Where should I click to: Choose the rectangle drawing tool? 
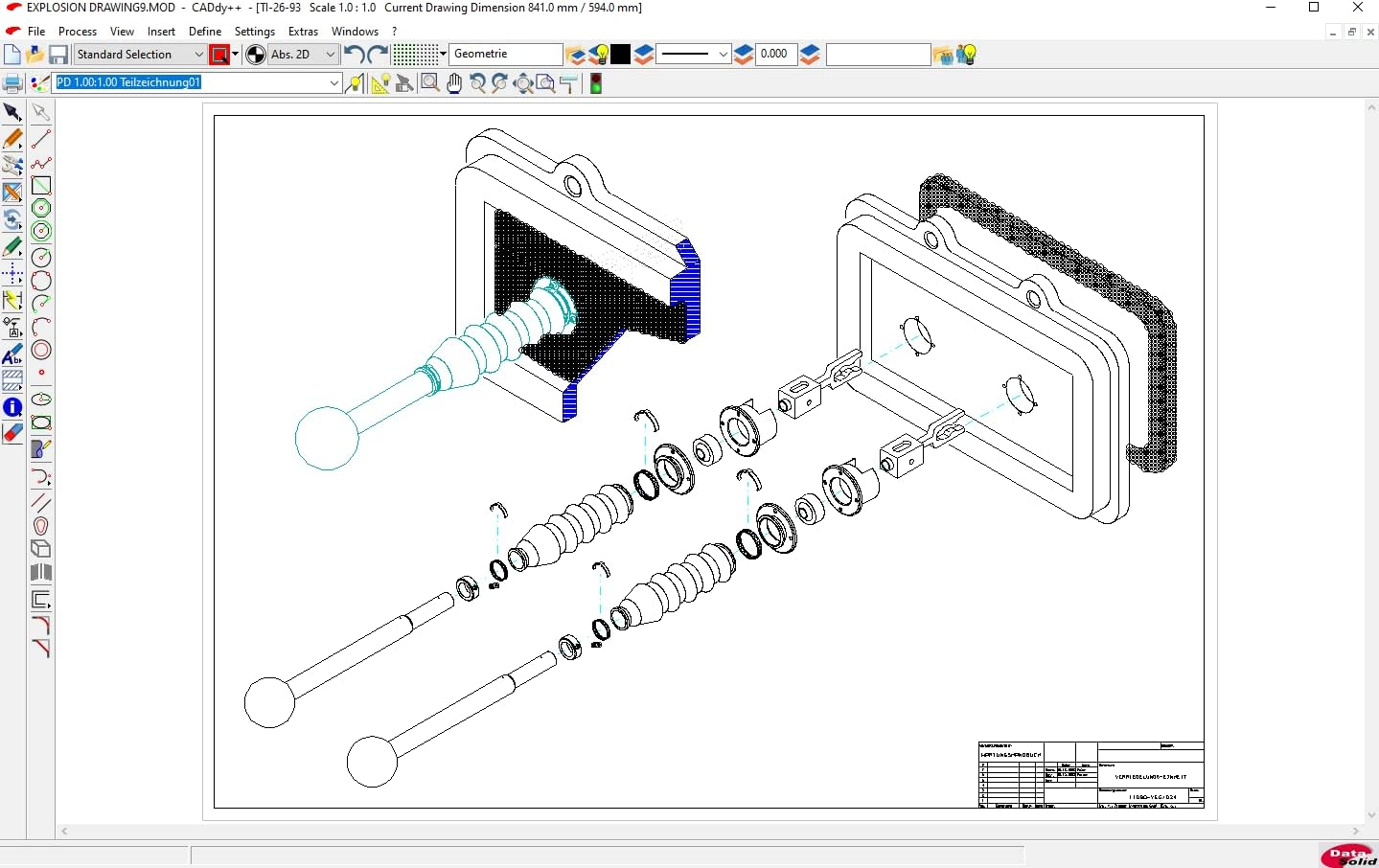pos(41,185)
